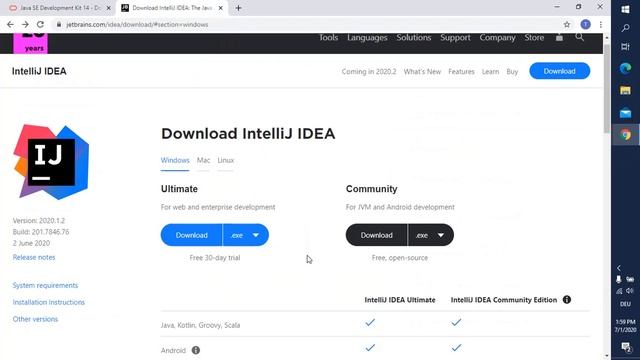
Task: Open the Buy page
Action: click(x=512, y=71)
